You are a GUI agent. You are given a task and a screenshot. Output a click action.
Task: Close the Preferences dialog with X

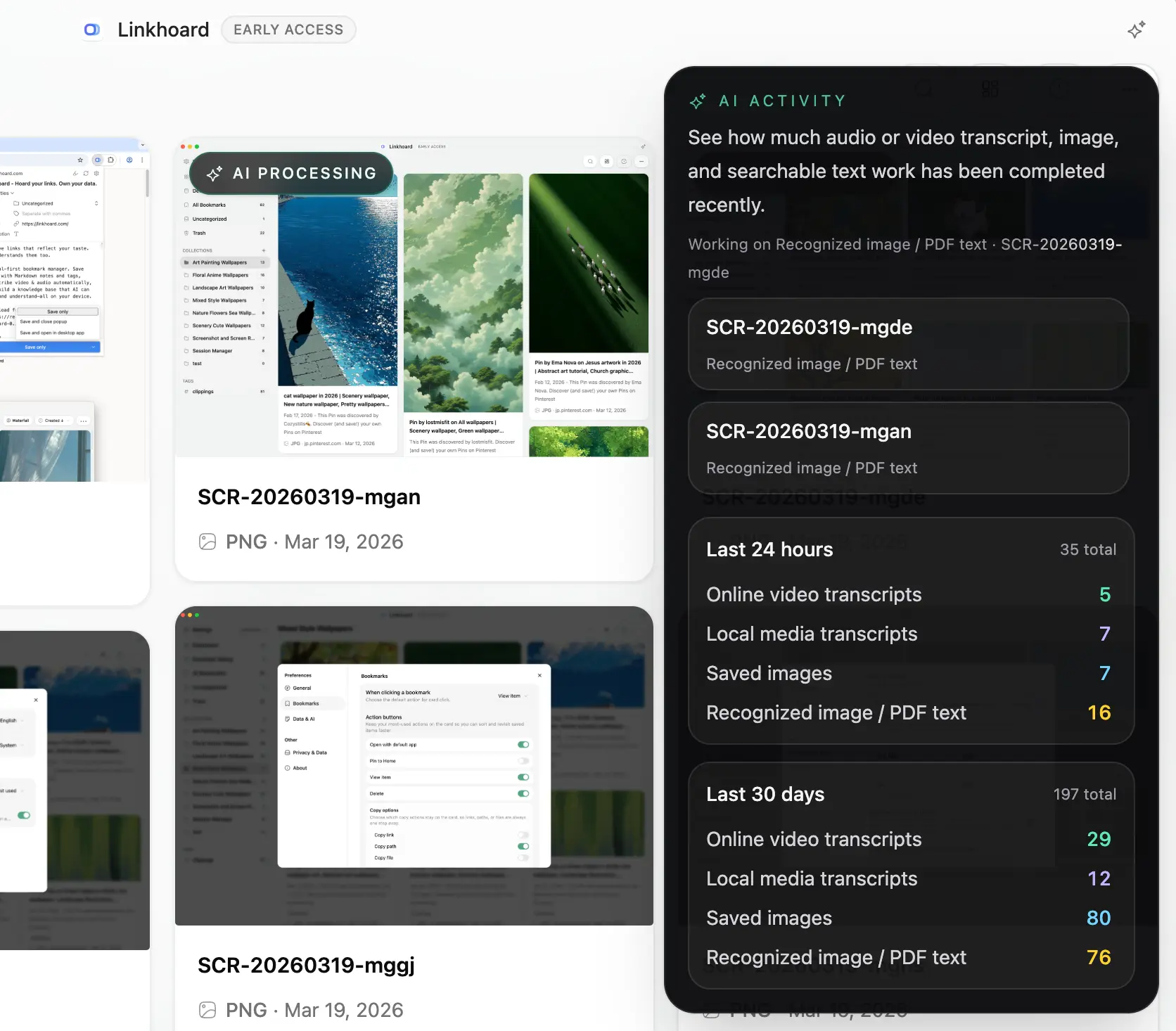(x=539, y=675)
